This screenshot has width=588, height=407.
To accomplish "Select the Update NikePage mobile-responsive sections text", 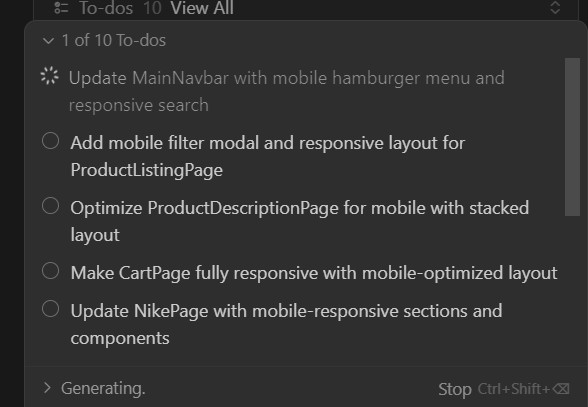I will tap(286, 324).
